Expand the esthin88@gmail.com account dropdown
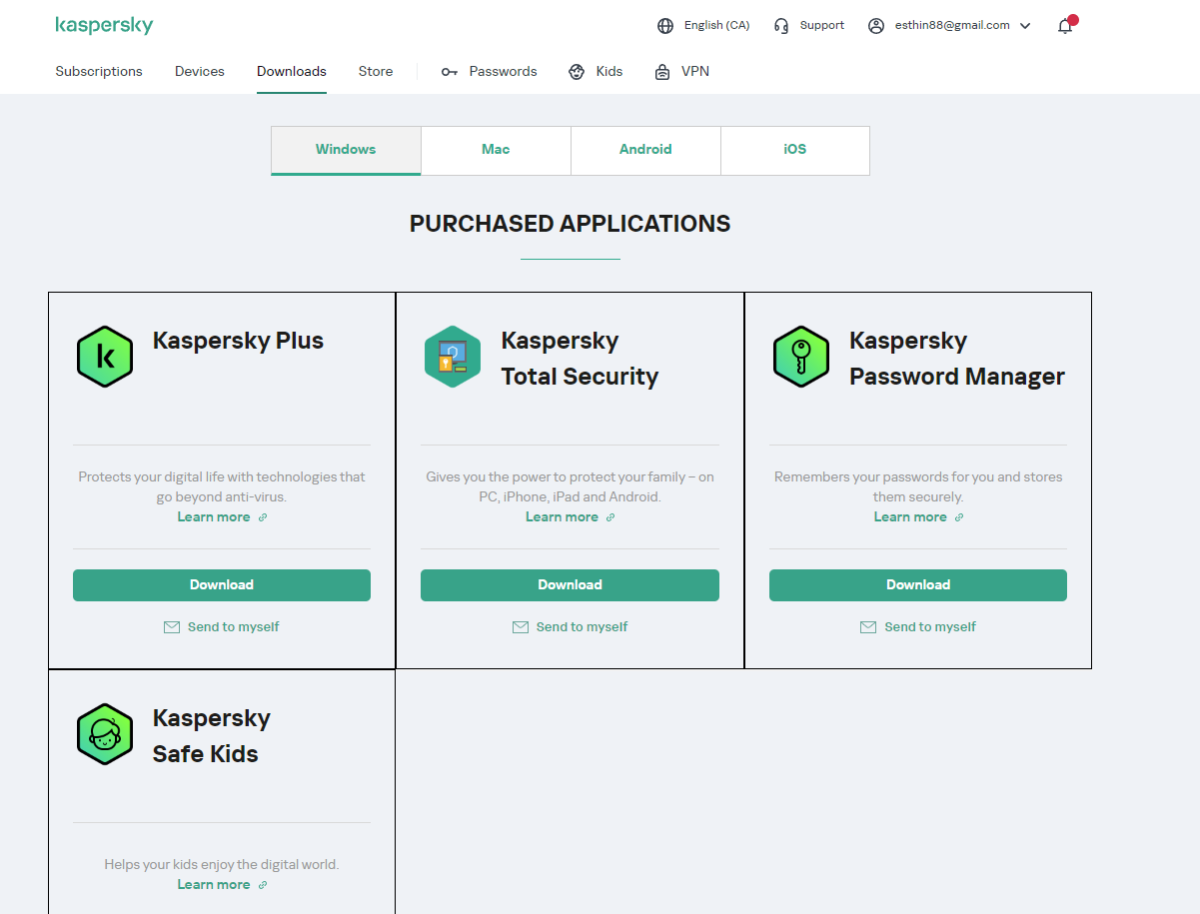The image size is (1200, 914). (1024, 26)
